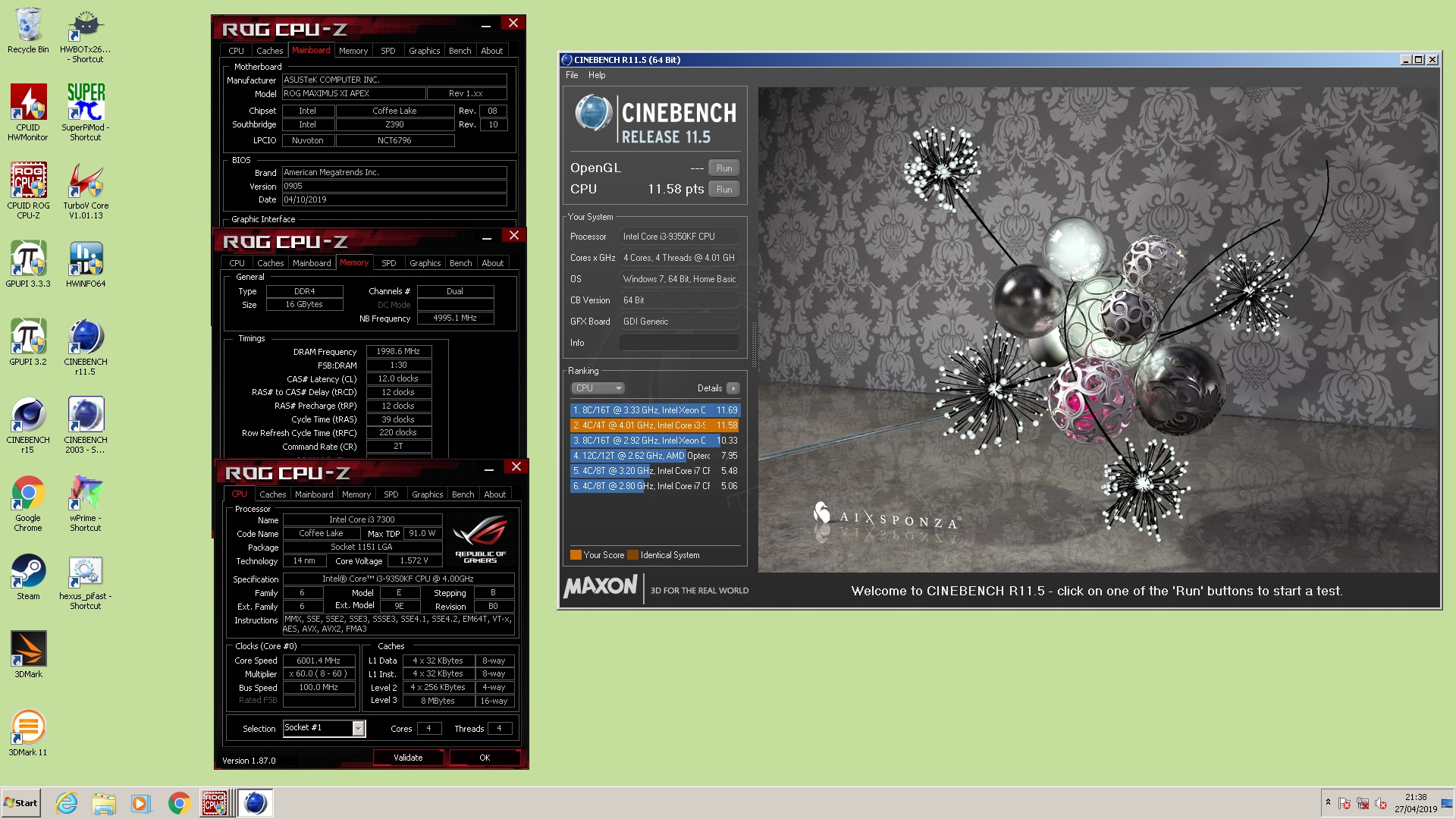Switch to Caches tab in bottom CPU-Z
1456x819 pixels.
273,494
